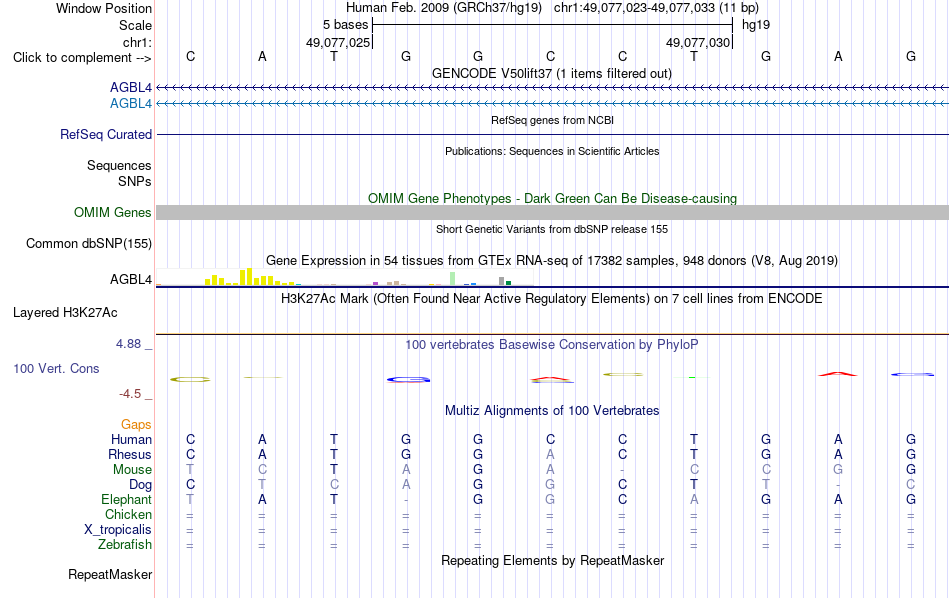Select the 'Dog' alignment row label
This screenshot has width=950, height=598.
[140, 485]
